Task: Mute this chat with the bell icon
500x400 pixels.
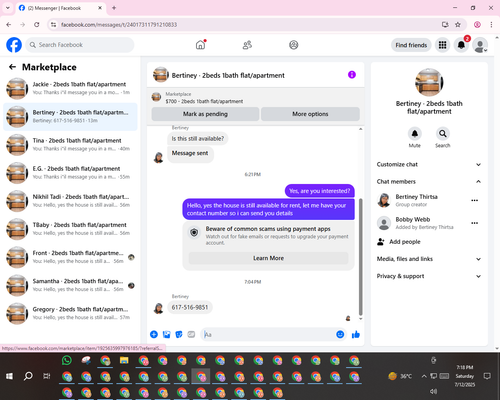Action: pyautogui.click(x=415, y=134)
